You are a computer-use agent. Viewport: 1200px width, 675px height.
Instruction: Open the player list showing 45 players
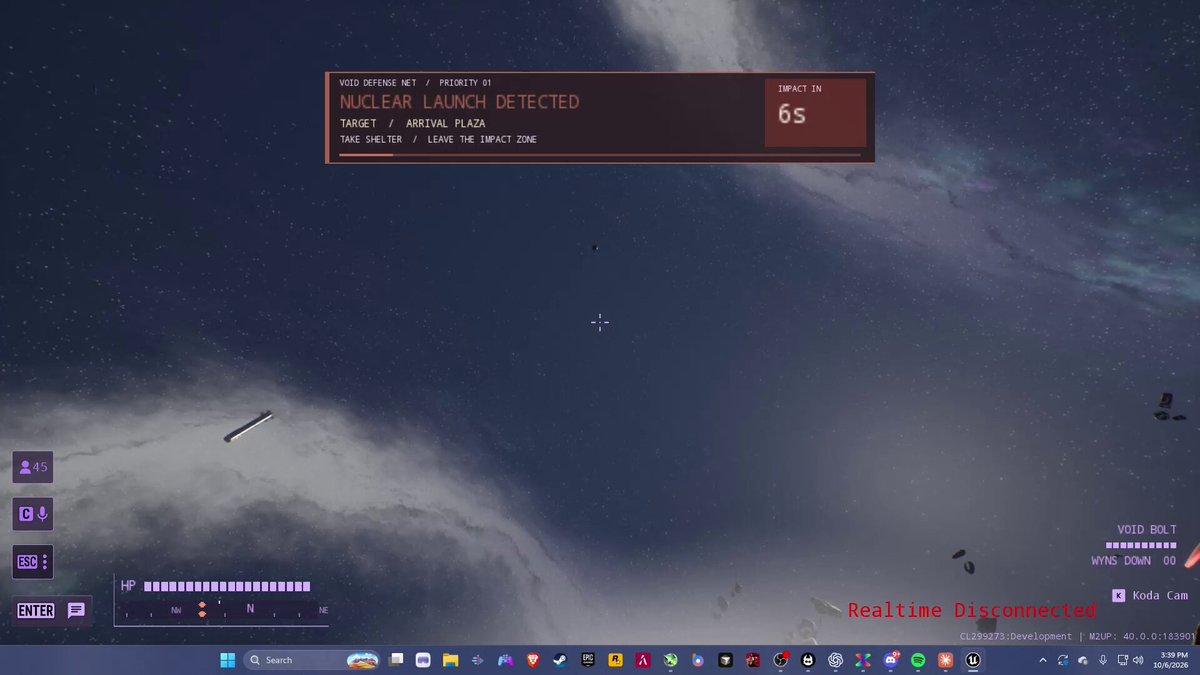(32, 467)
